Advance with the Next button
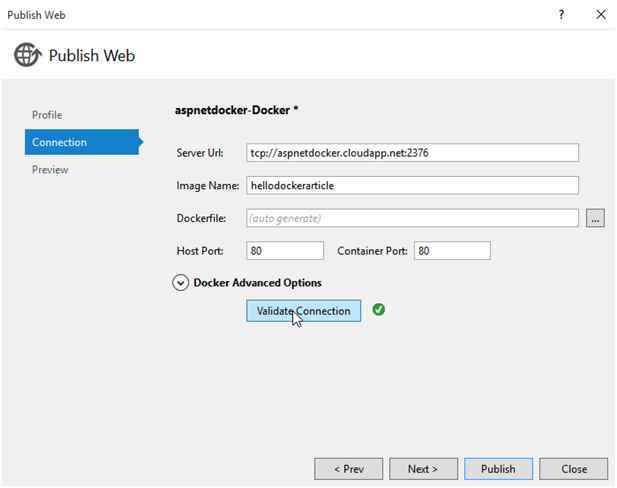The height and width of the screenshot is (488, 617). (423, 468)
